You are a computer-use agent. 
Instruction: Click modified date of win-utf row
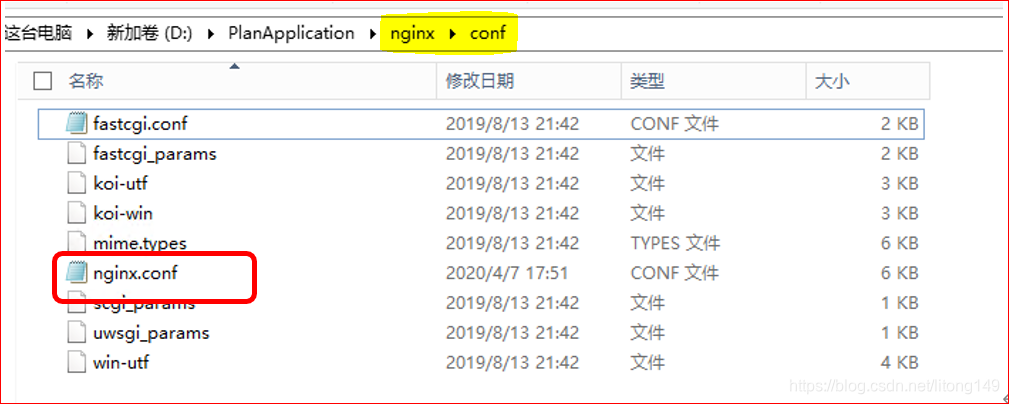[513, 362]
